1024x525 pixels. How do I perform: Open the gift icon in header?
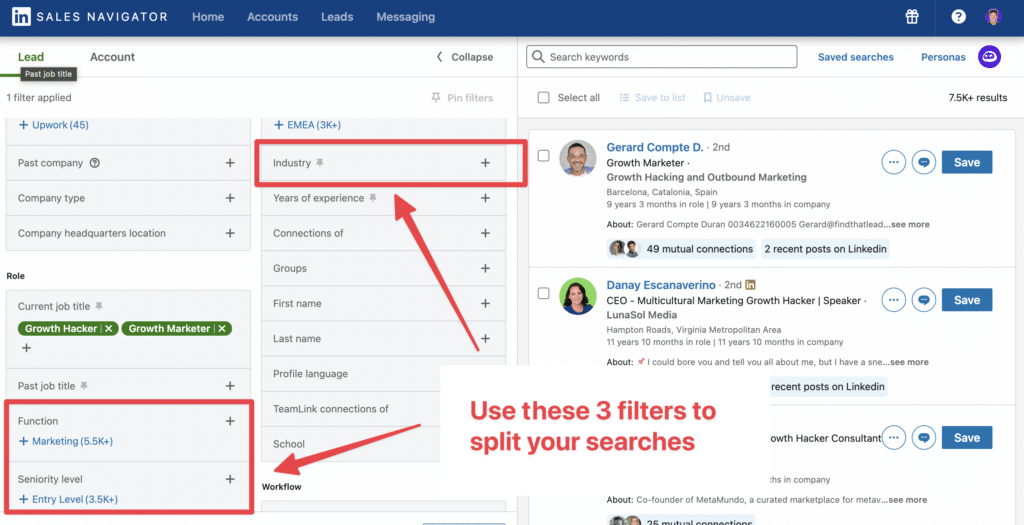click(912, 17)
